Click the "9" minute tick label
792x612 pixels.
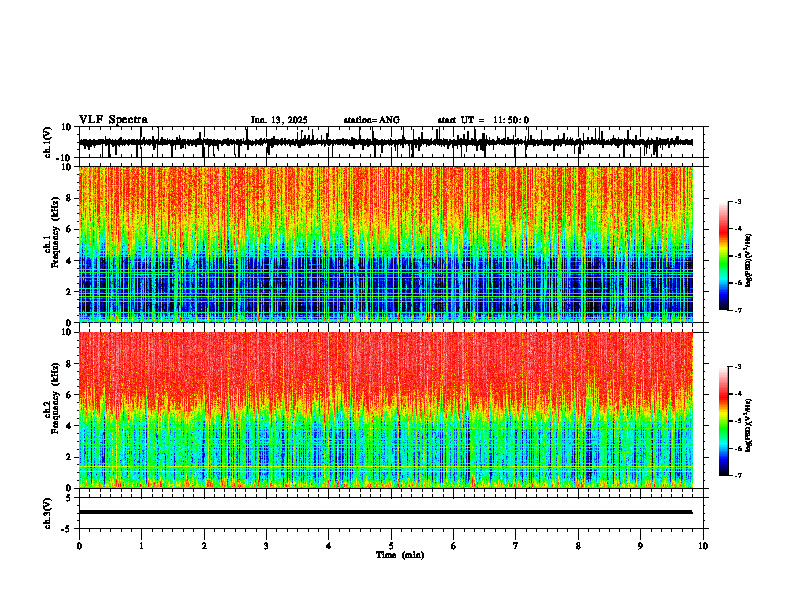[x=640, y=546]
